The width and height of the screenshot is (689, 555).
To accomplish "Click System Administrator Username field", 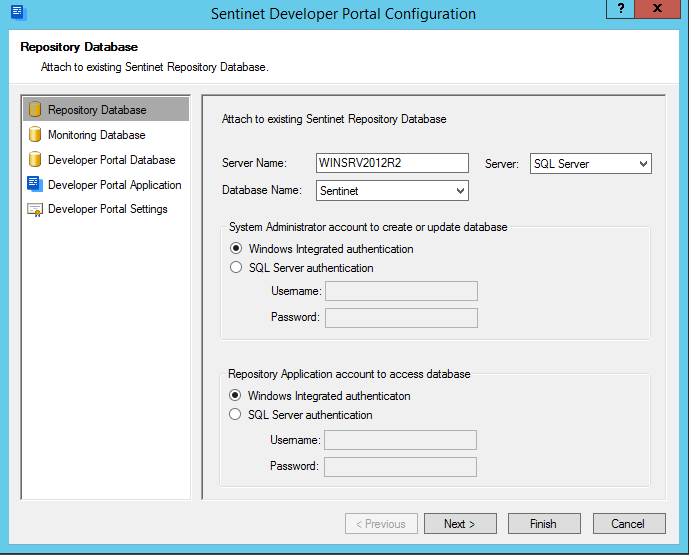I will point(401,291).
